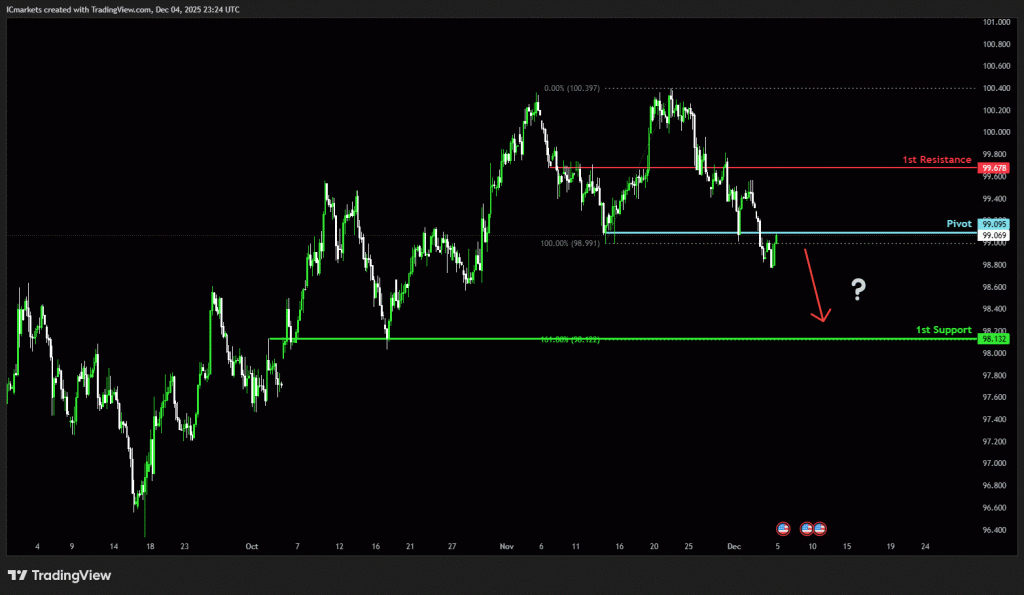The height and width of the screenshot is (595, 1024).
Task: Select the '1st Support' text label
Action: tap(943, 329)
